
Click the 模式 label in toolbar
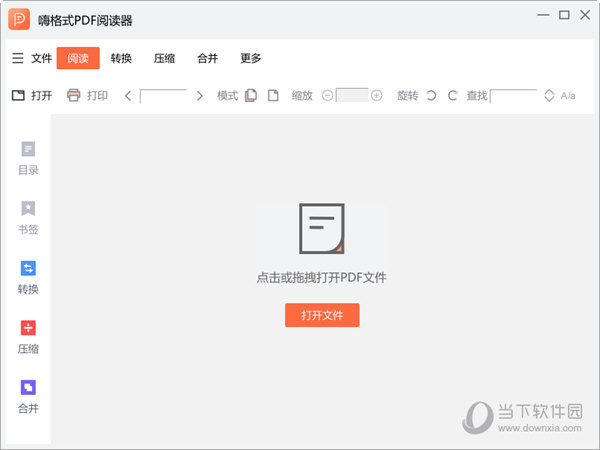coord(228,95)
